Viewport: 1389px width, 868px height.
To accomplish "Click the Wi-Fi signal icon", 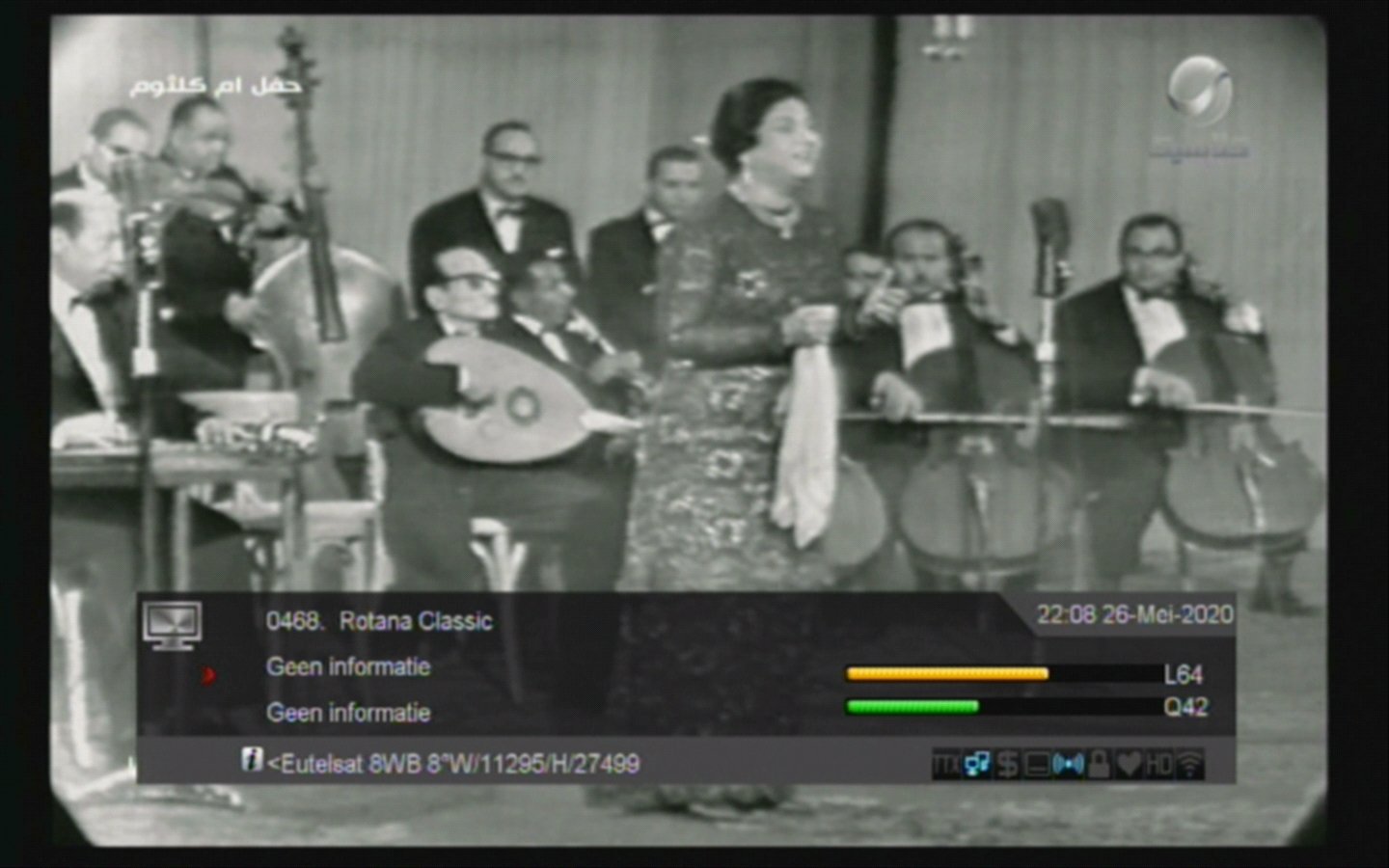I will click(x=1190, y=766).
